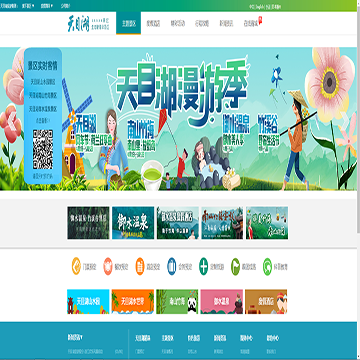Click the green flag circle icon
Viewport: 360px width, 360px height.
tap(236, 267)
